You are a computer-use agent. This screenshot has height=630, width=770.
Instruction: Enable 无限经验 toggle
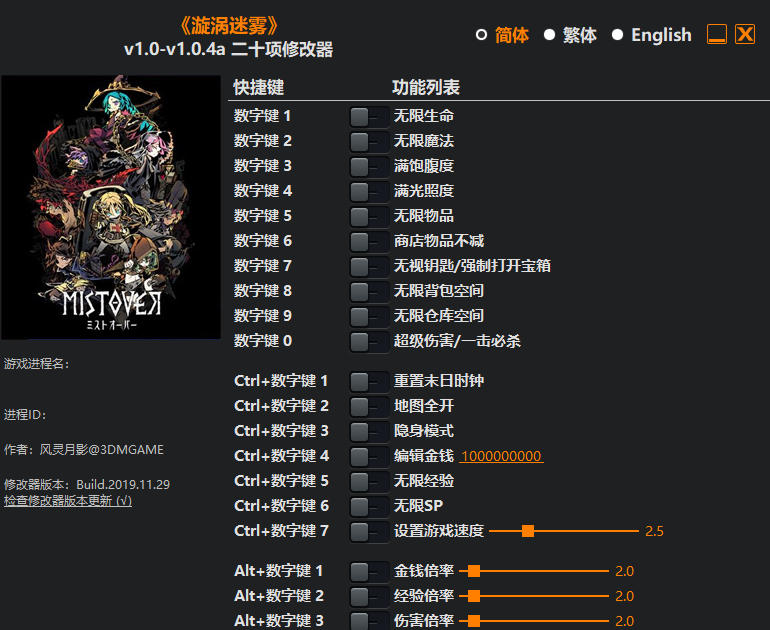point(369,482)
